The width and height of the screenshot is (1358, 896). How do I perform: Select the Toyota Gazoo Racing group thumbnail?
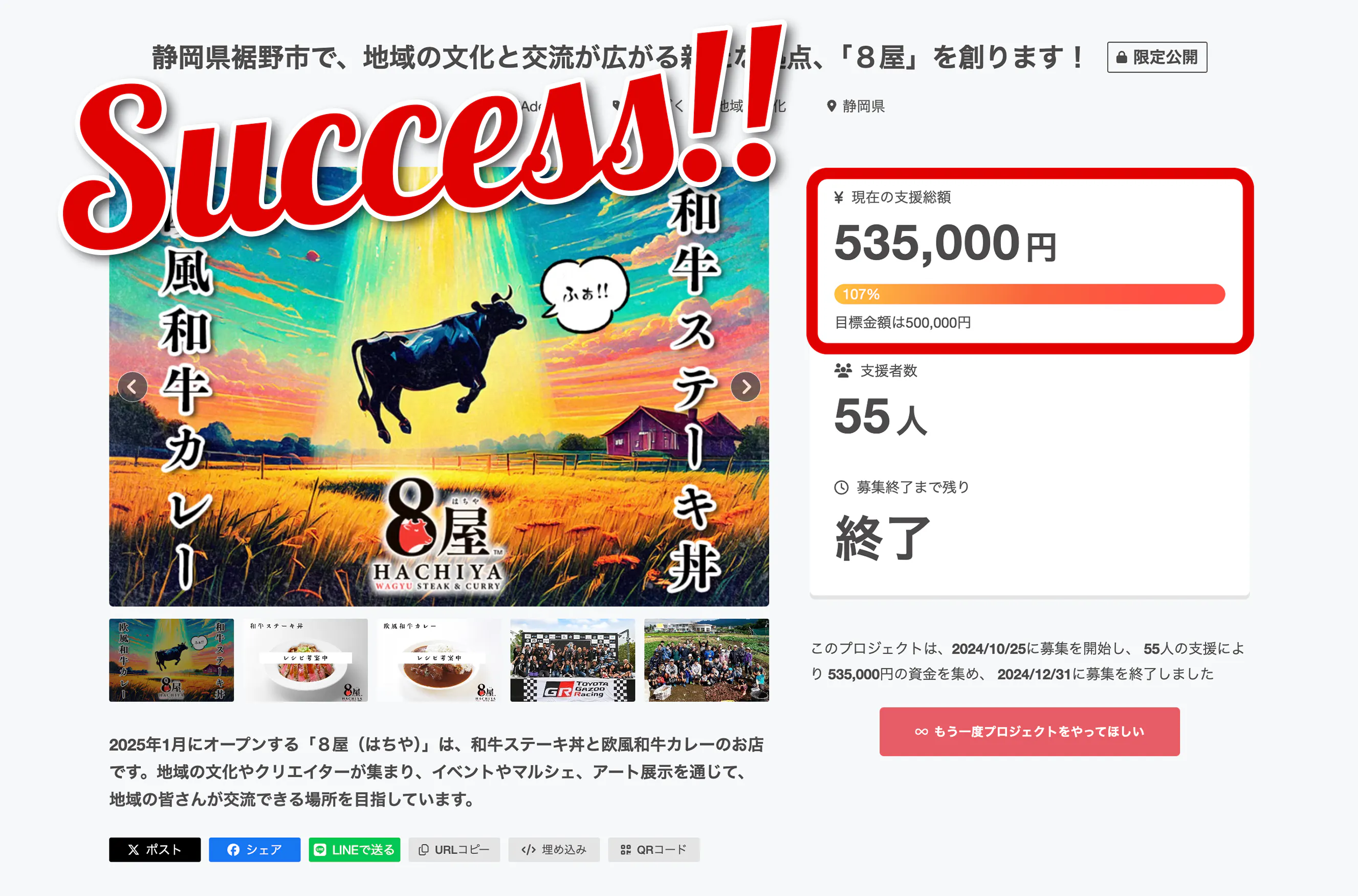573,660
